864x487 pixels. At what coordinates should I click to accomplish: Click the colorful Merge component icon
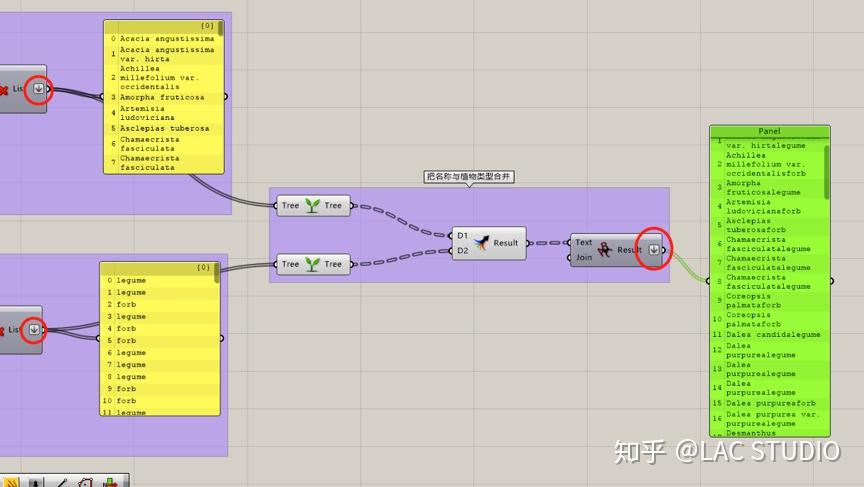coord(481,243)
